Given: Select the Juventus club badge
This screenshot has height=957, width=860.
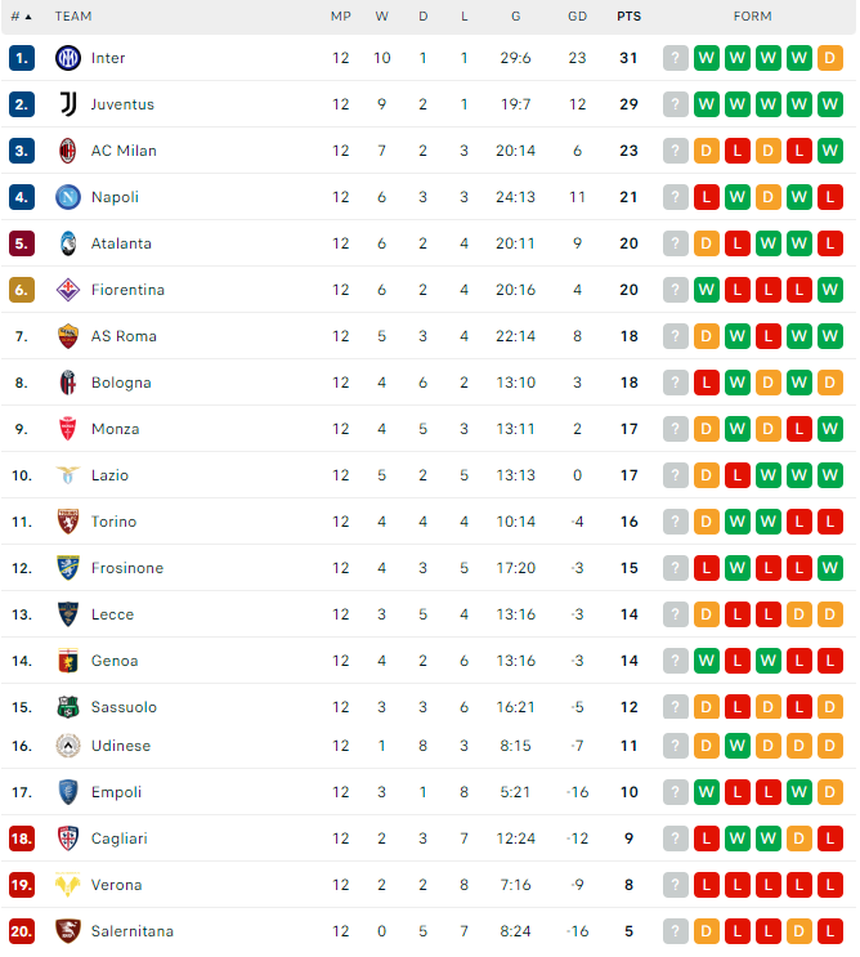Looking at the screenshot, I should coord(68,104).
